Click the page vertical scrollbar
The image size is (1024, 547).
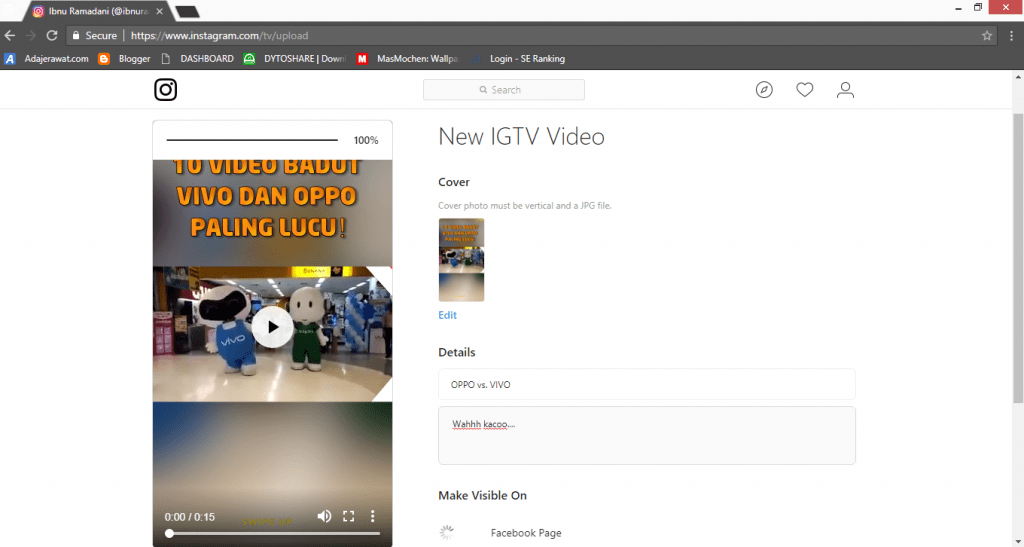pos(1018,258)
